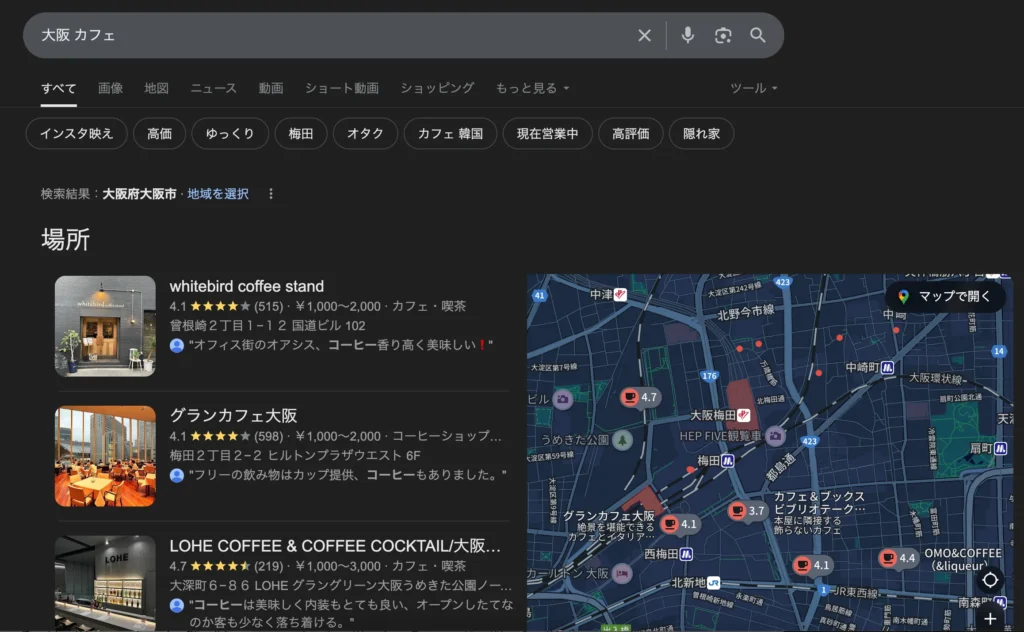Click the 西梅田 subway station icon
1024x632 pixels.
(x=686, y=554)
